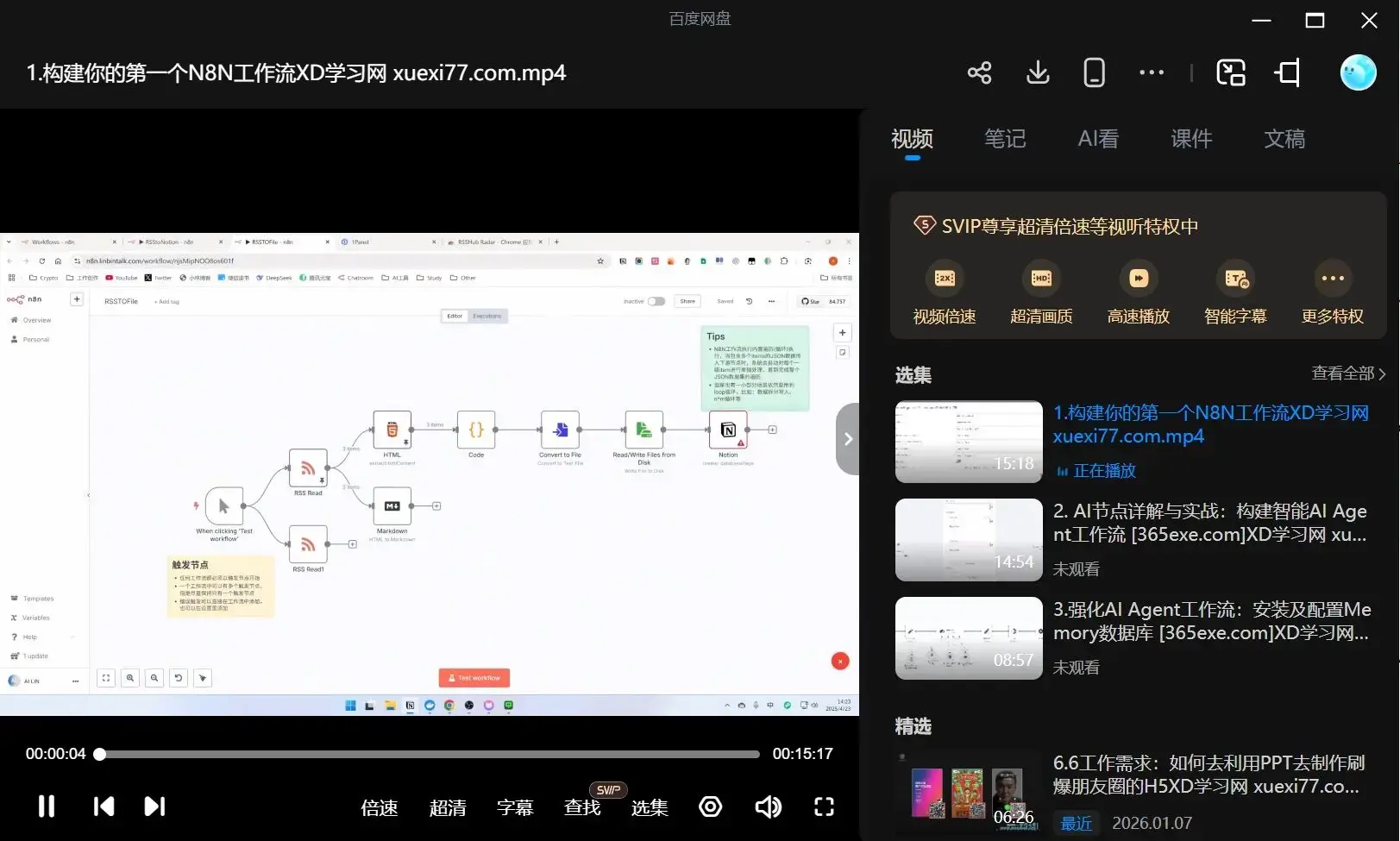This screenshot has width=1400, height=841.
Task: Switch to the 笔记 tab
Action: pos(1005,139)
